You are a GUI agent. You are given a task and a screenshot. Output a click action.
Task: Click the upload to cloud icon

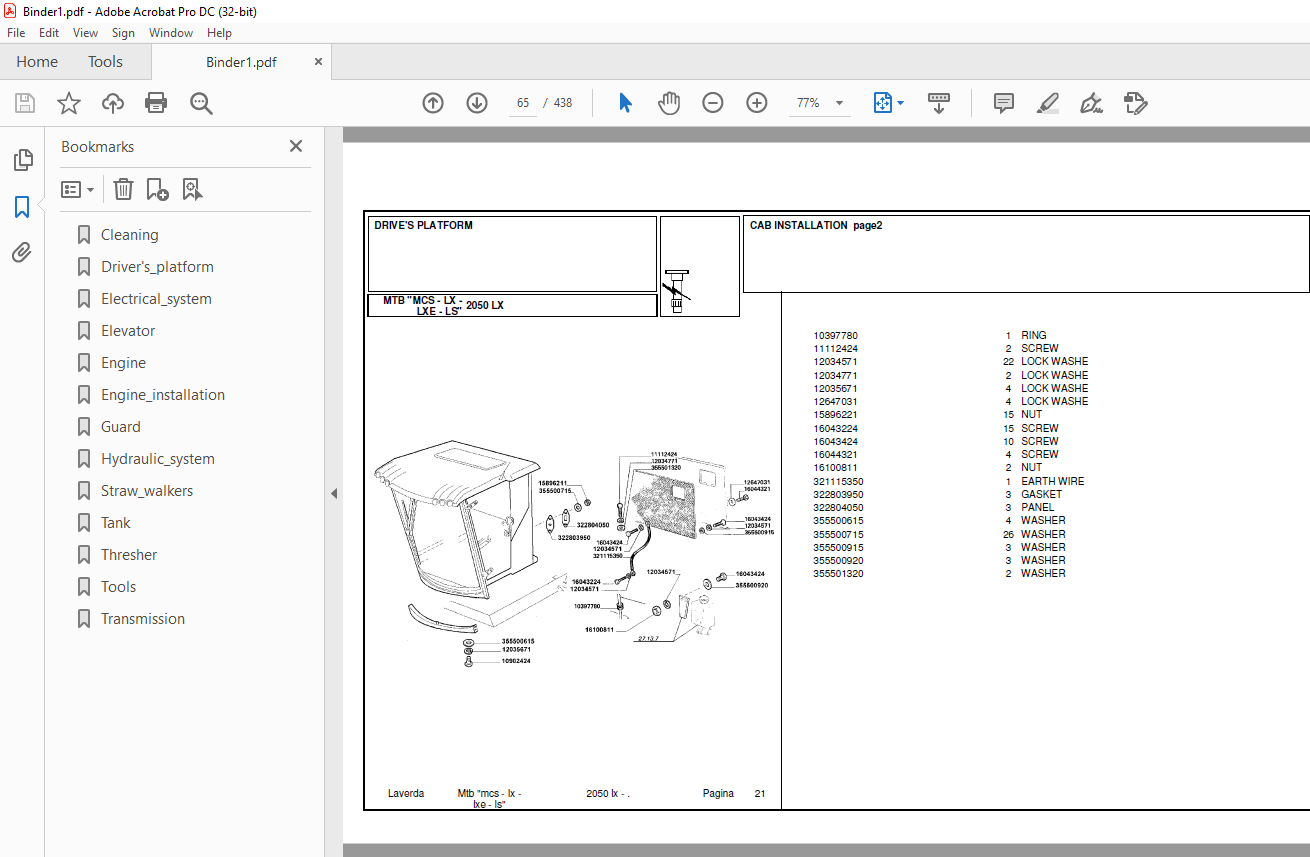(113, 103)
